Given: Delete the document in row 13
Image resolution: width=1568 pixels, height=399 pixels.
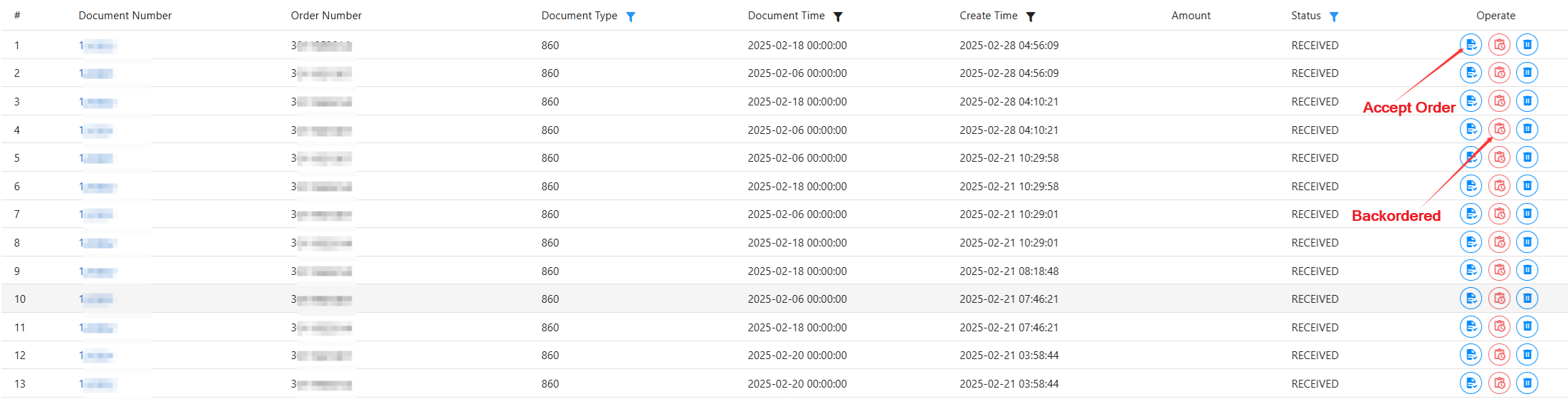Looking at the screenshot, I should (x=1527, y=383).
